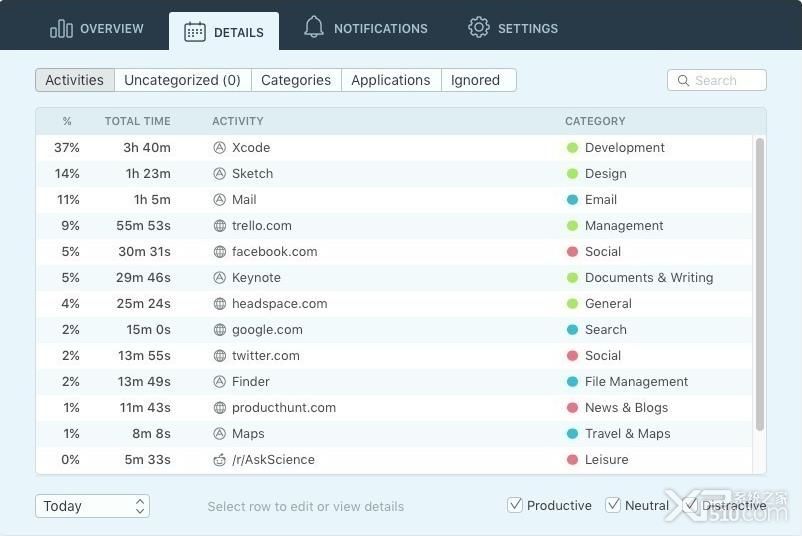Toggle the Neutral checkbox
Screen dimensions: 802x536
tap(613, 505)
